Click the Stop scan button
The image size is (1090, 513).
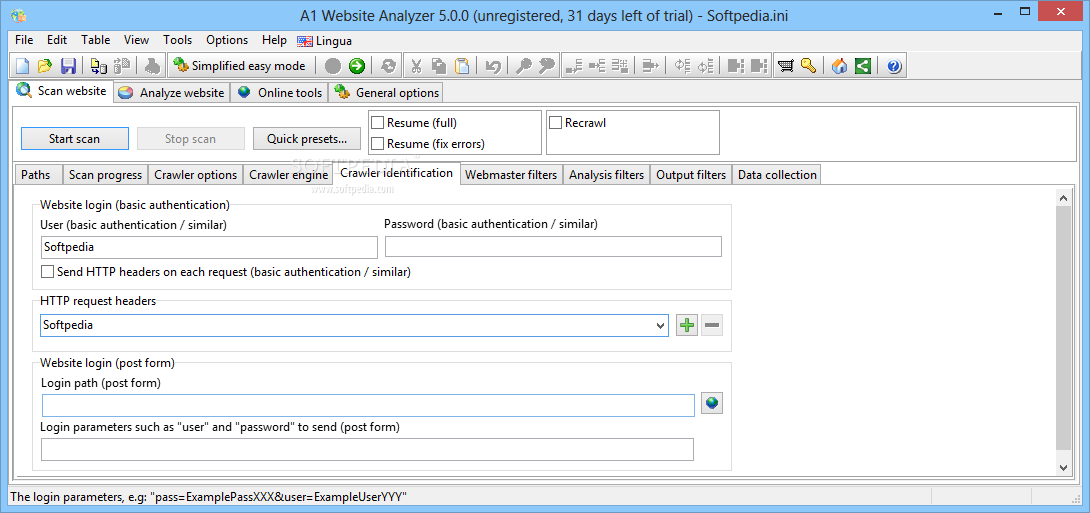[190, 139]
